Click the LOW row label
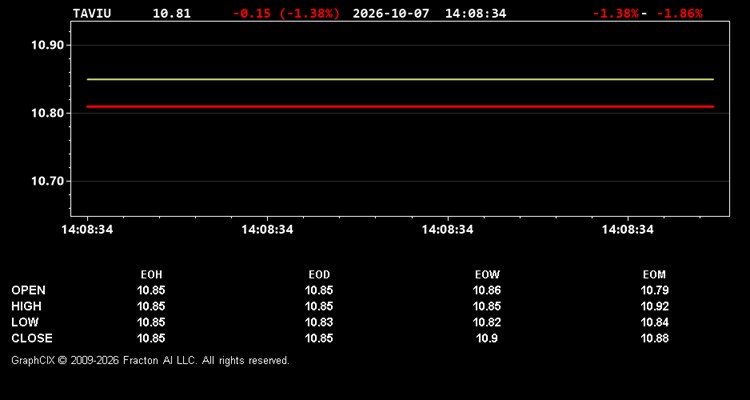Image resolution: width=750 pixels, height=400 pixels. (x=25, y=322)
